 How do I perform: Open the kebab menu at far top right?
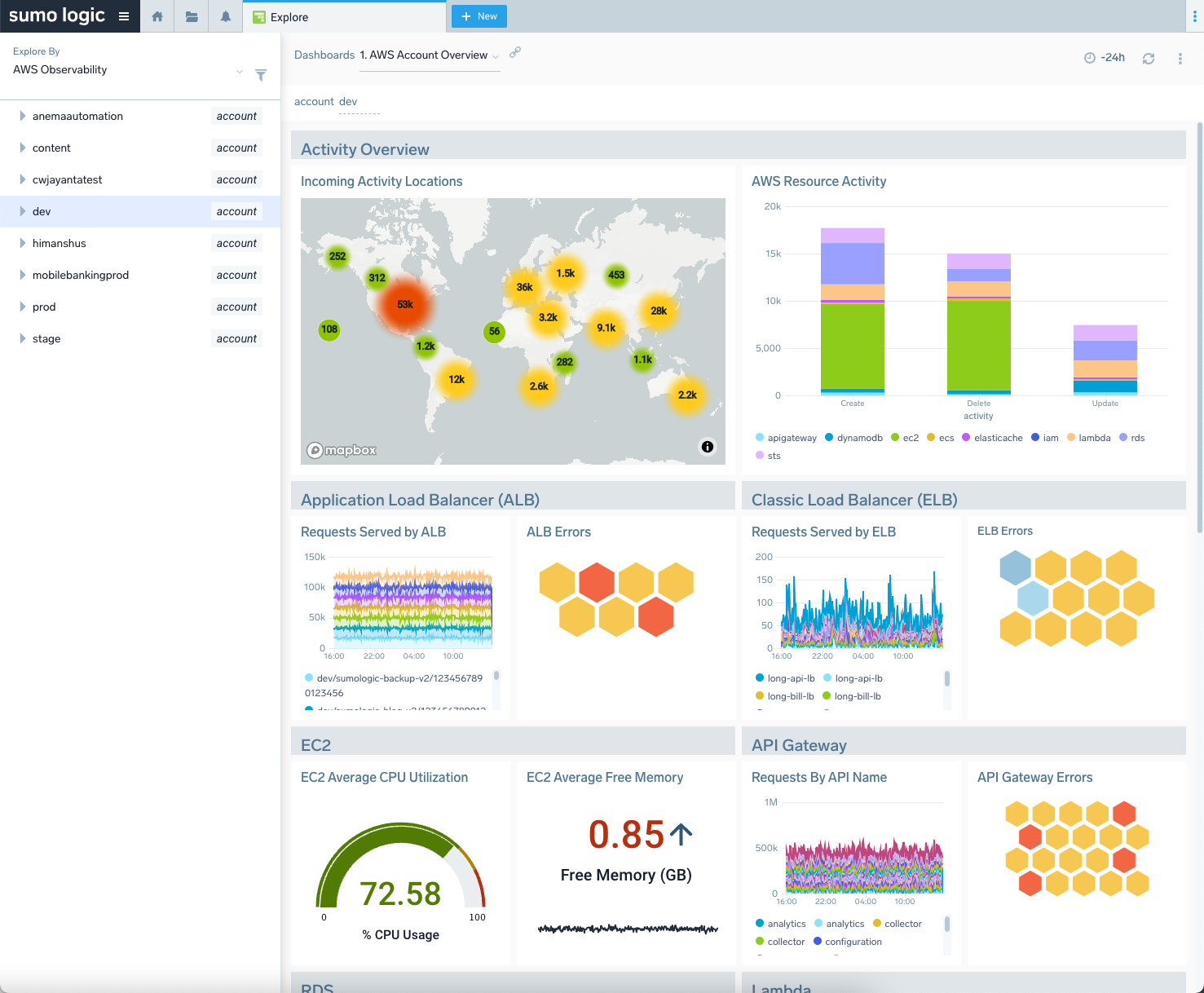point(1195,16)
